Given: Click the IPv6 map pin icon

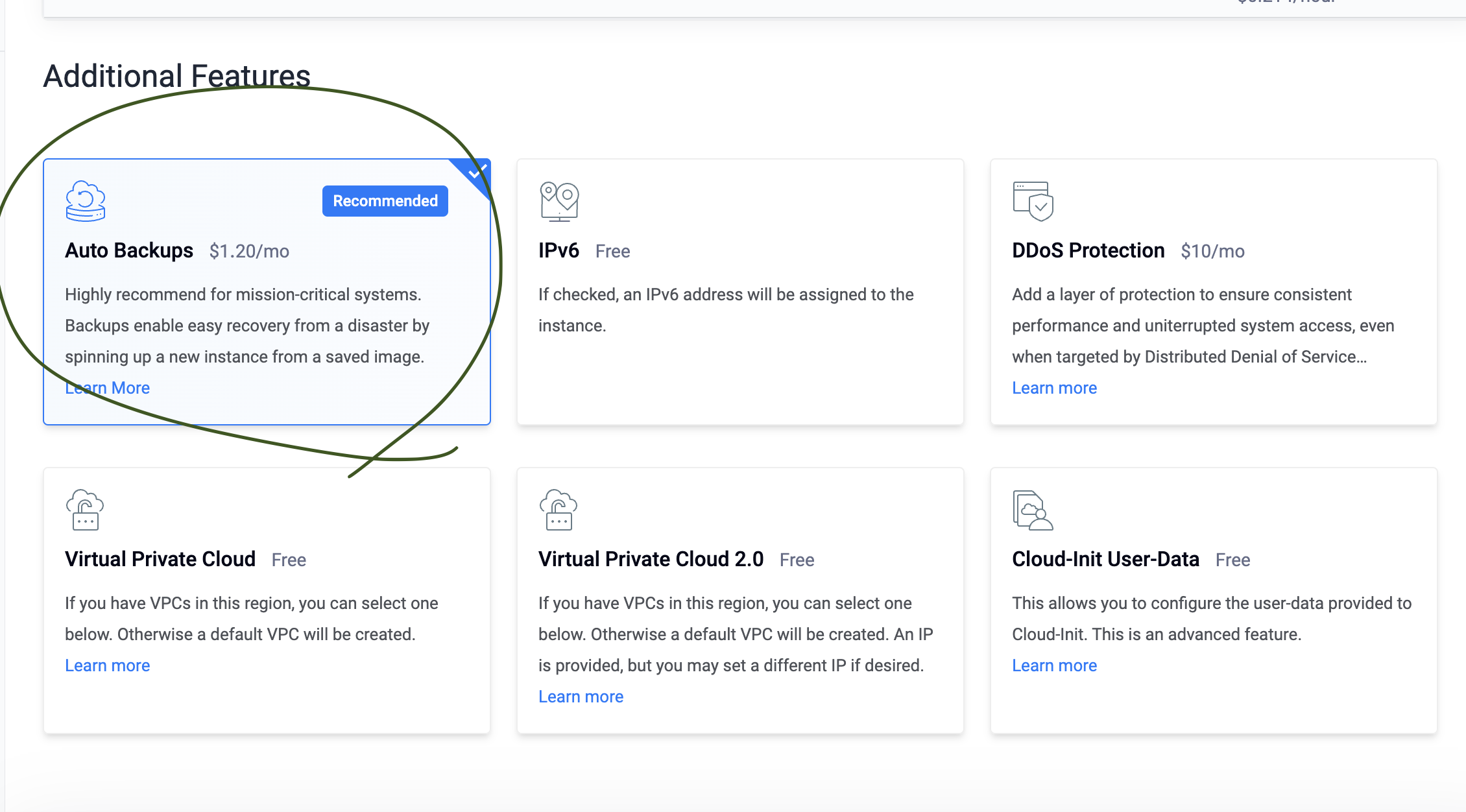Looking at the screenshot, I should coord(559,201).
